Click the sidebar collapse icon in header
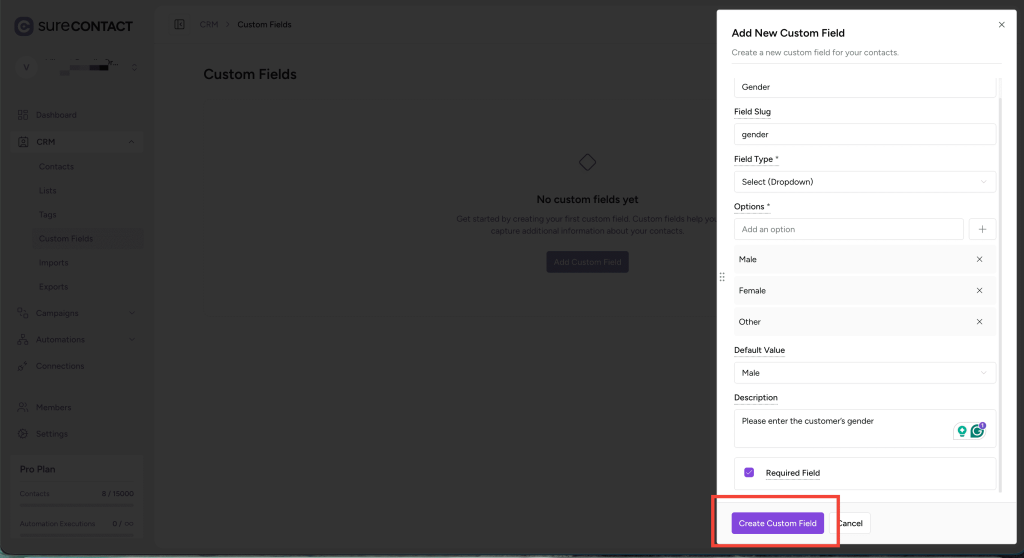The height and width of the screenshot is (558, 1024). point(179,24)
